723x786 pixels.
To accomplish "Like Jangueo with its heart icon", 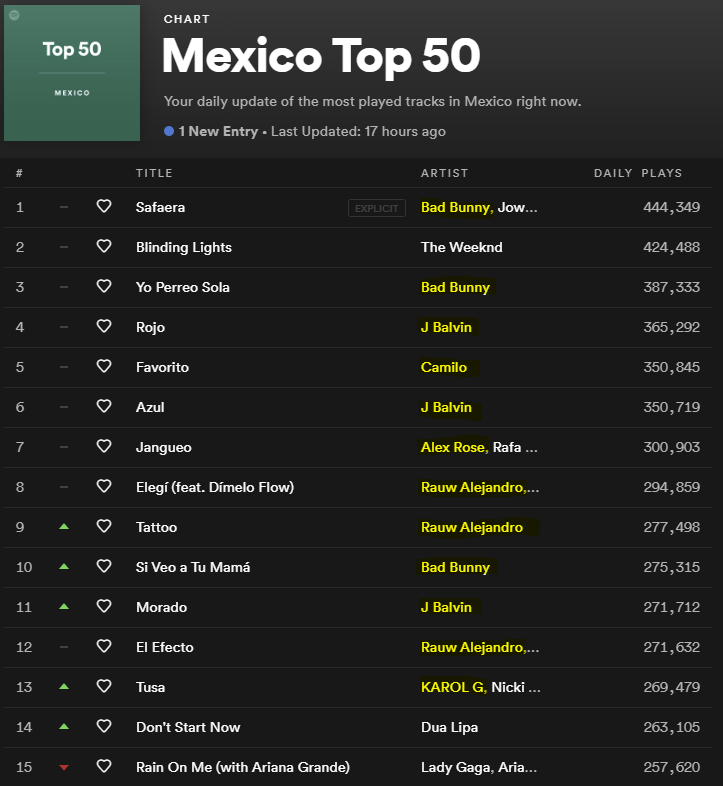I will tap(104, 446).
